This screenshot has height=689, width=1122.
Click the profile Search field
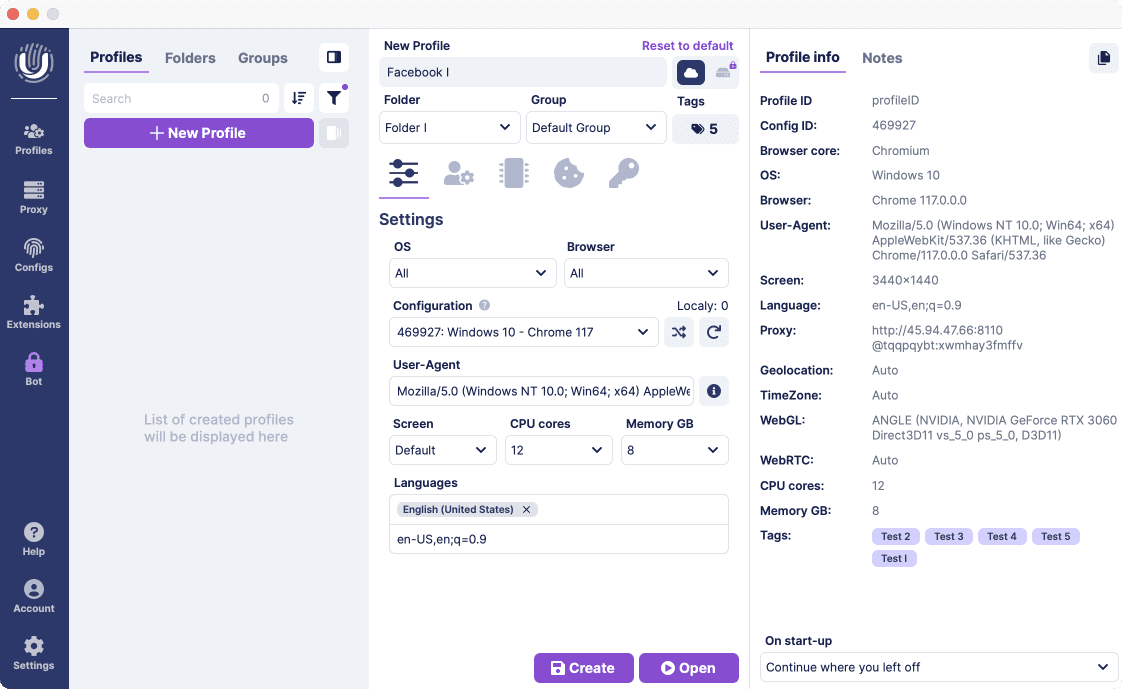(181, 98)
